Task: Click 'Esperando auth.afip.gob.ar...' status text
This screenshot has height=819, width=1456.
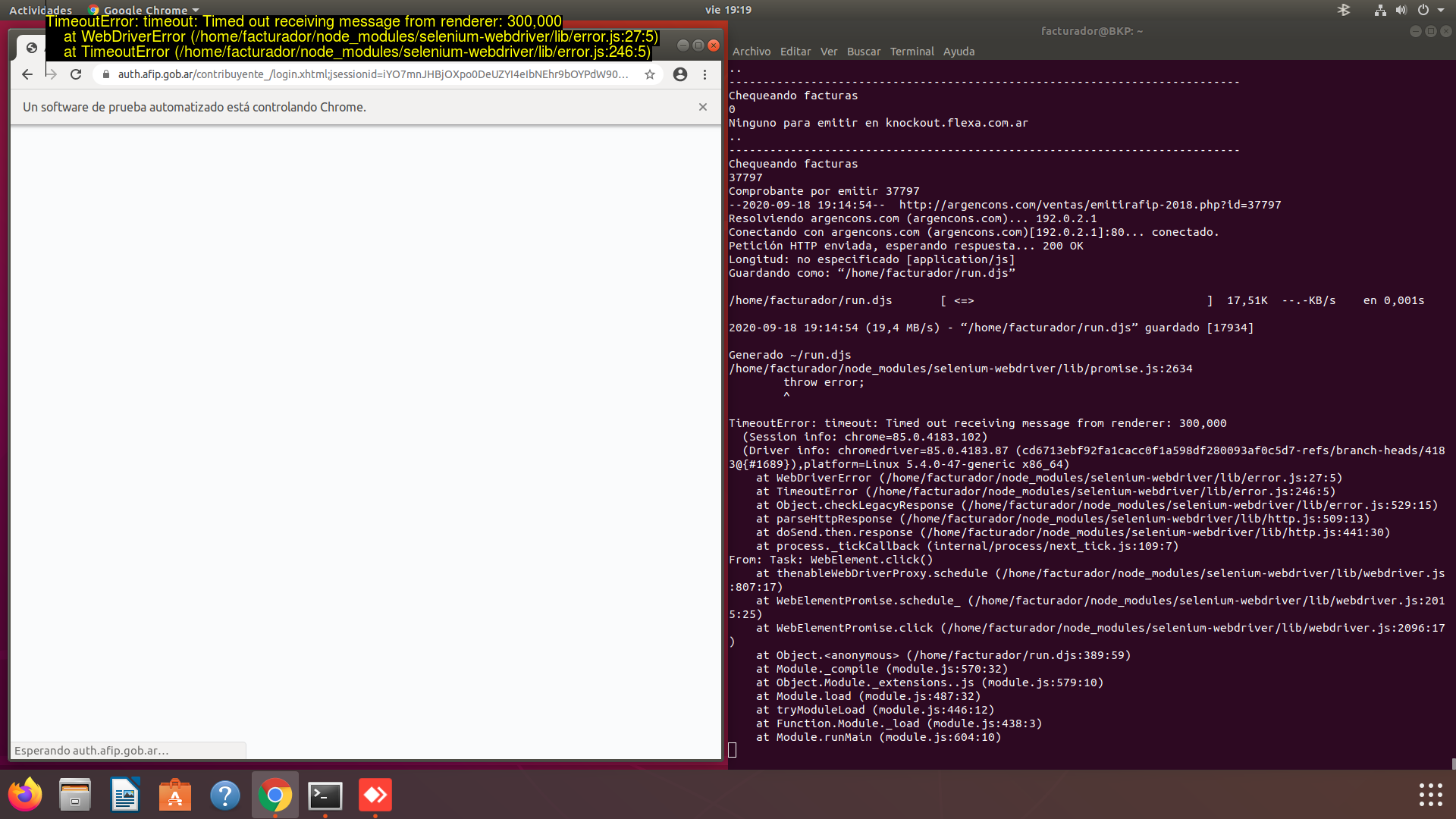Action: 91,751
